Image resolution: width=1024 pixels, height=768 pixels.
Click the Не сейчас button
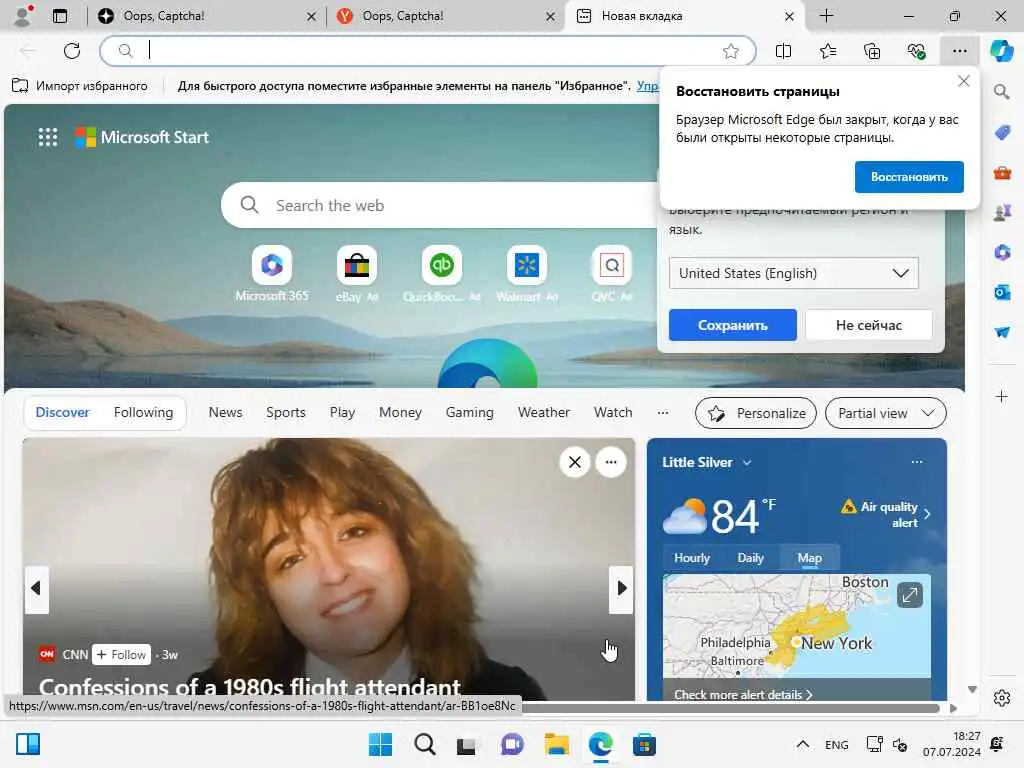869,325
